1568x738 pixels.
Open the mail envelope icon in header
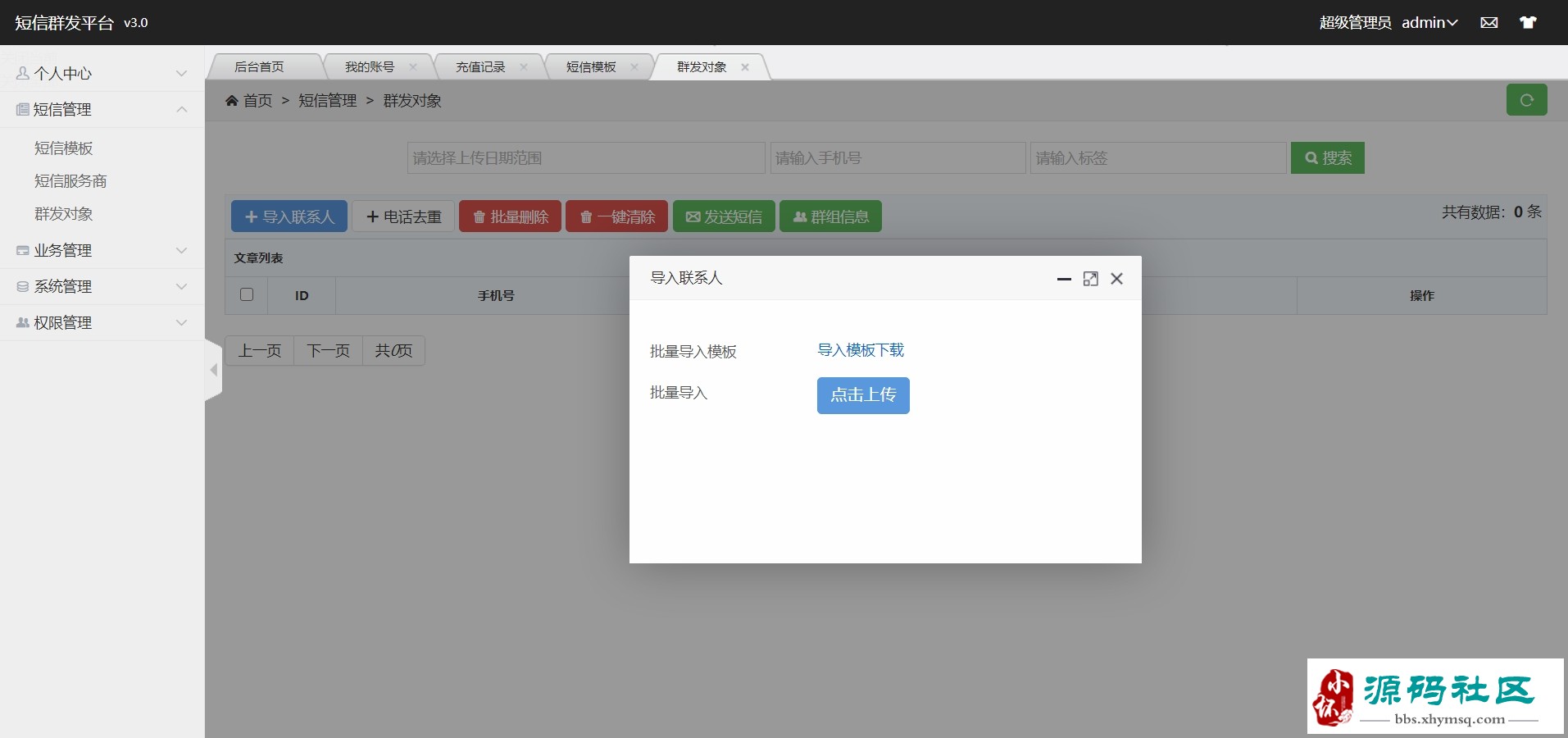1489,23
